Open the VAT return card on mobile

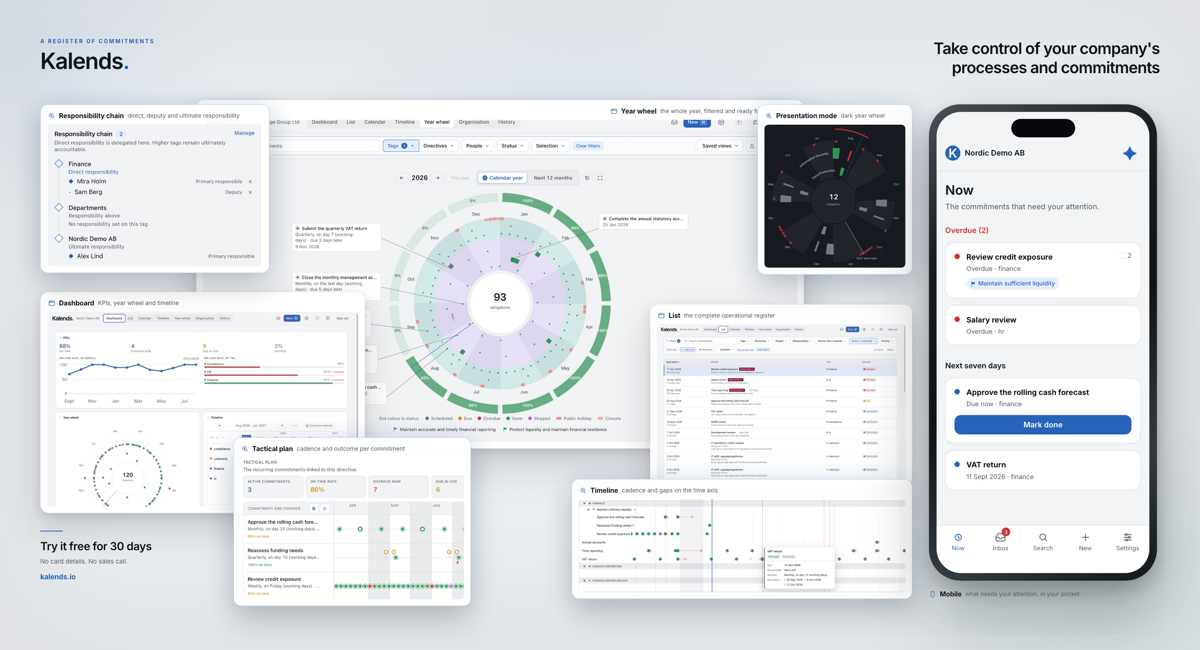(1043, 470)
